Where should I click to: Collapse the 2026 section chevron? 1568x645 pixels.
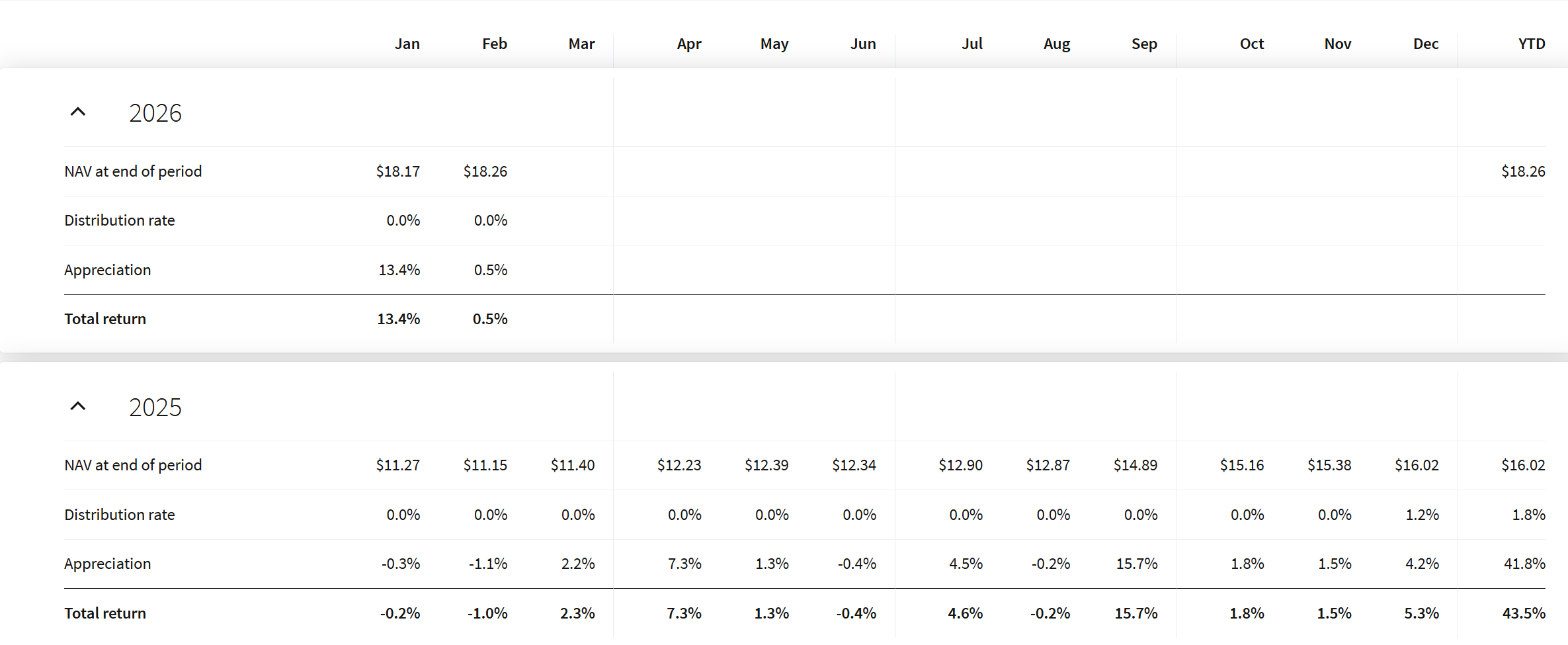click(78, 112)
